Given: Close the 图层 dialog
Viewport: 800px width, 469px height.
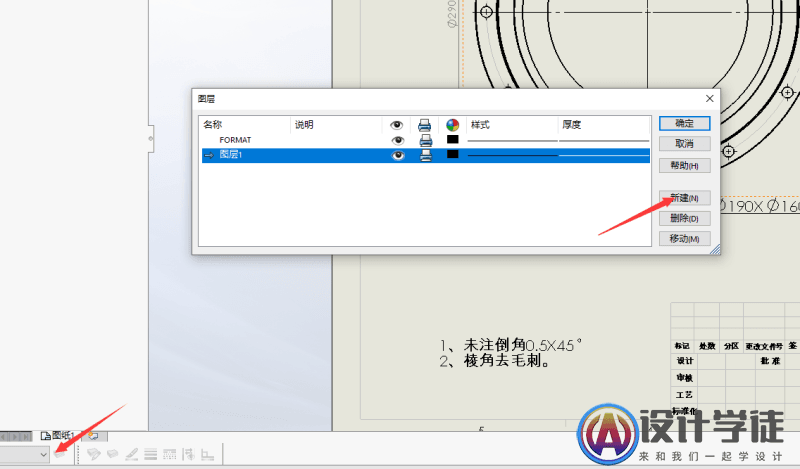Looking at the screenshot, I should (x=709, y=98).
